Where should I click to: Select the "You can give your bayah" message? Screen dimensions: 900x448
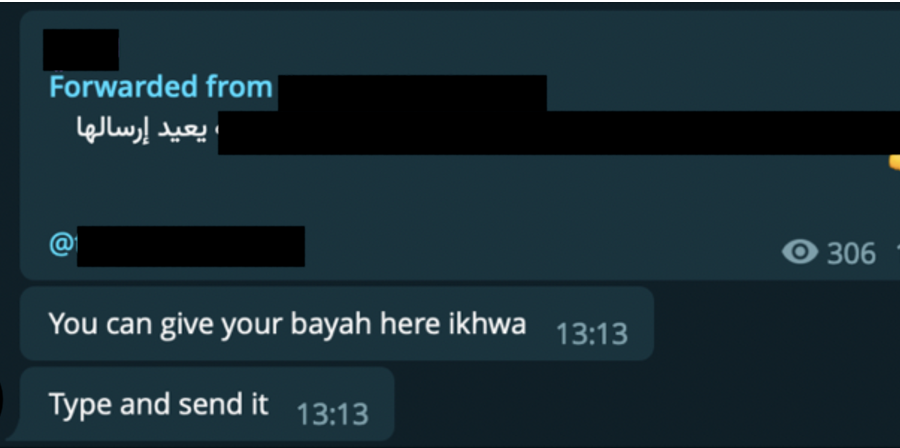[x=337, y=324]
